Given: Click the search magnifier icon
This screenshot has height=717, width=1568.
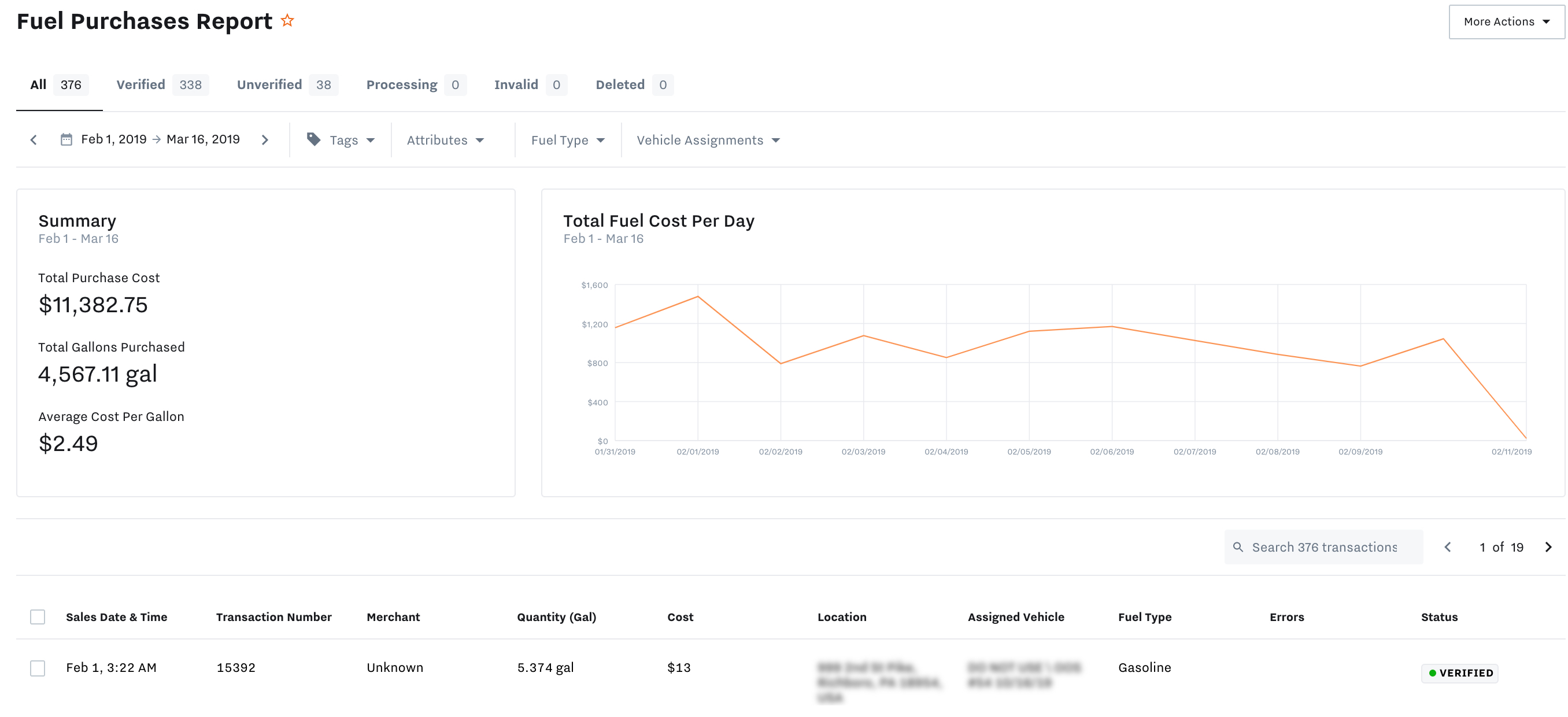Looking at the screenshot, I should [x=1238, y=547].
